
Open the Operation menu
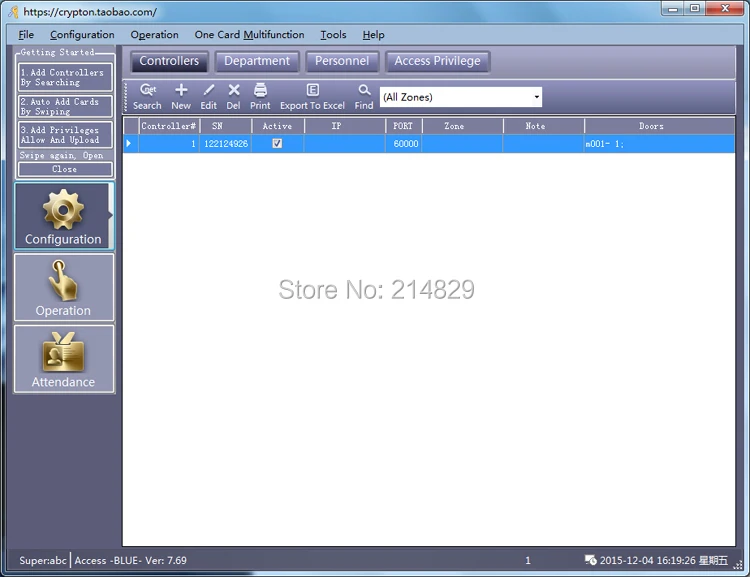154,35
